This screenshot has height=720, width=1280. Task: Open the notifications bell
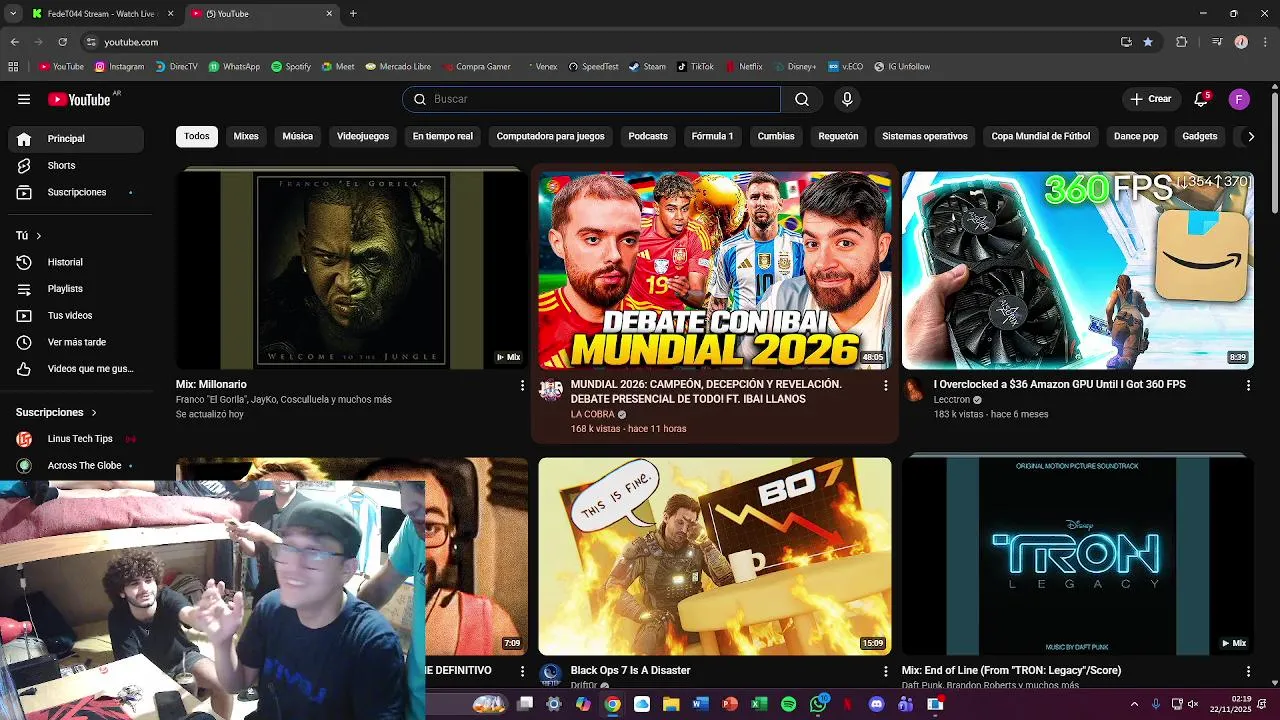1201,99
